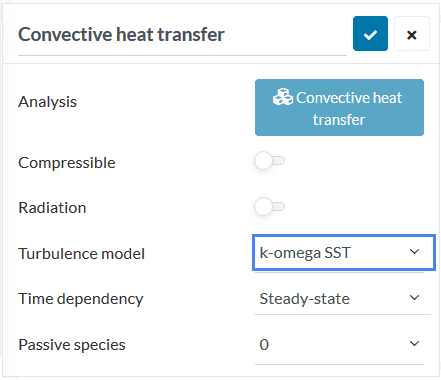Viewport: 441px width, 380px height.
Task: Open the Turbulence model dropdown
Action: pos(344,252)
